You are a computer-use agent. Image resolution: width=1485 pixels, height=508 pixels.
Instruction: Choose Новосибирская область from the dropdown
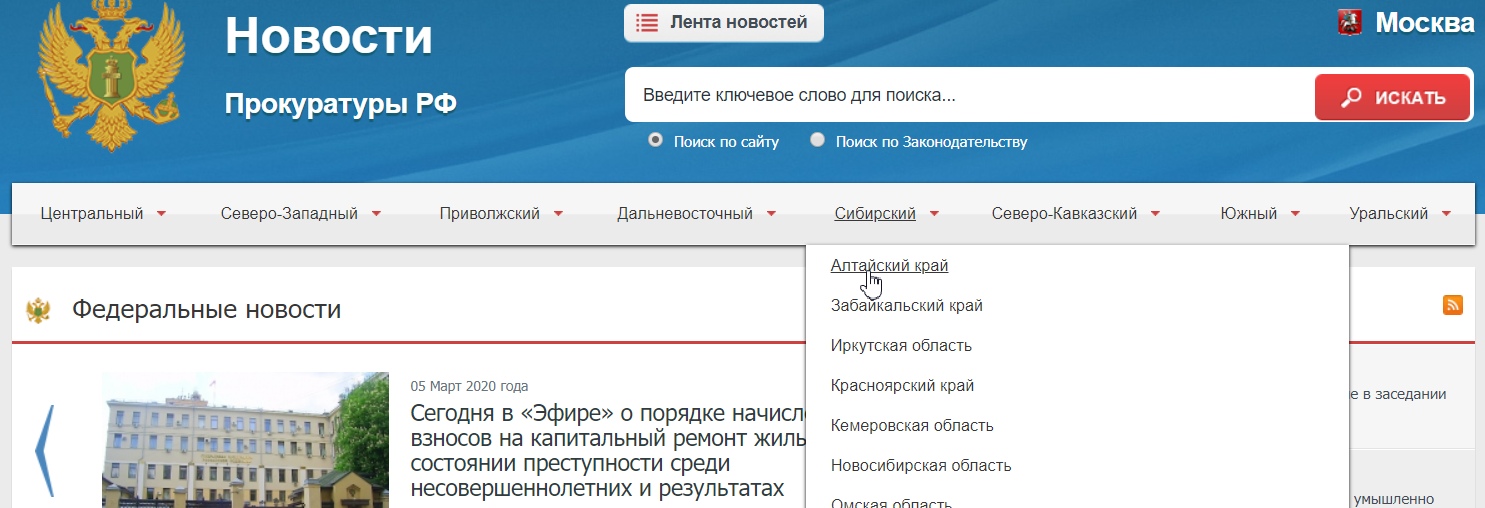[921, 465]
